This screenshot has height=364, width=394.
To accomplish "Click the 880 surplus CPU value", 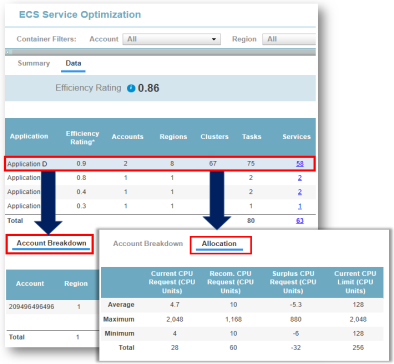I will [x=296, y=319].
